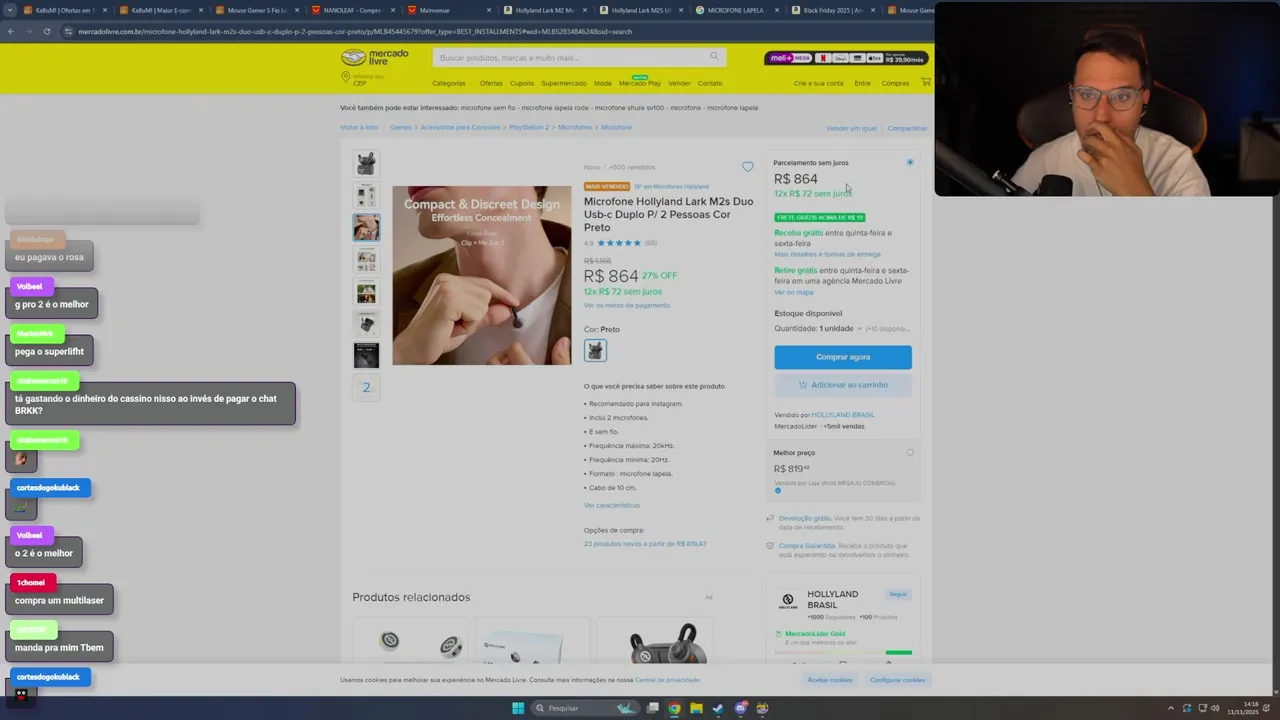1280x720 pixels.
Task: Open the Windows Start button
Action: click(518, 708)
